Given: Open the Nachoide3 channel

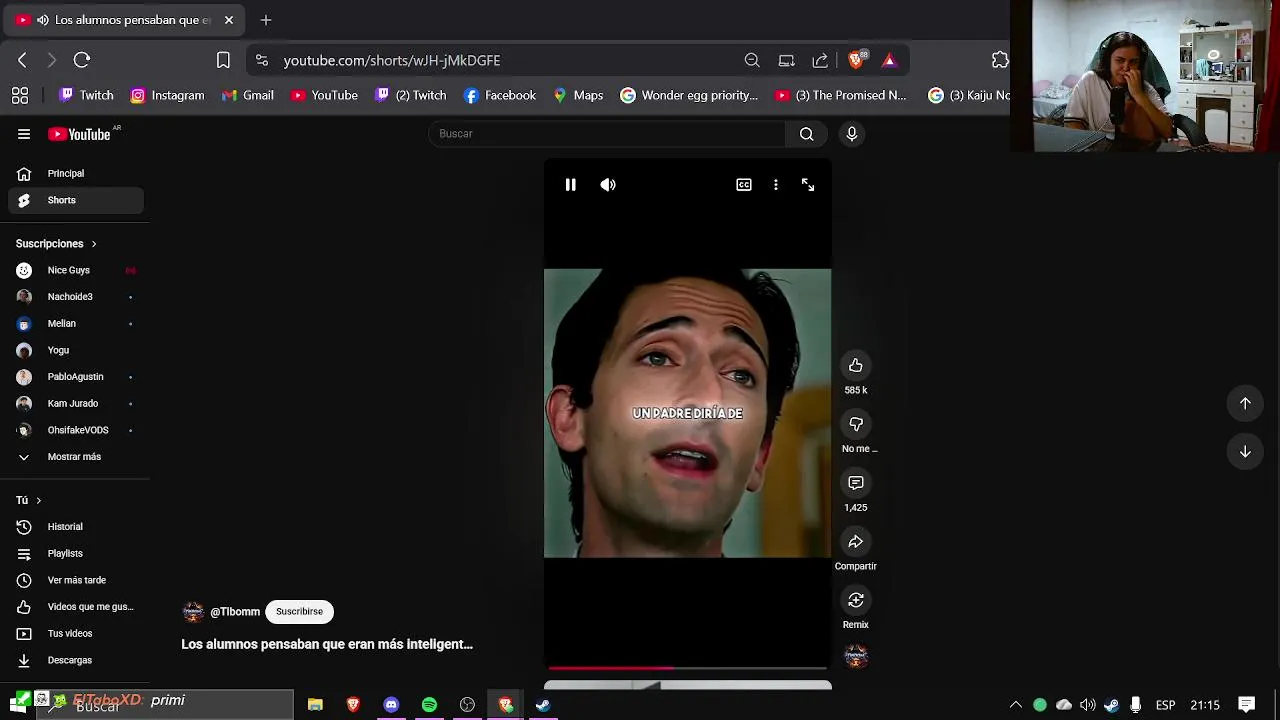Looking at the screenshot, I should 76,297.
